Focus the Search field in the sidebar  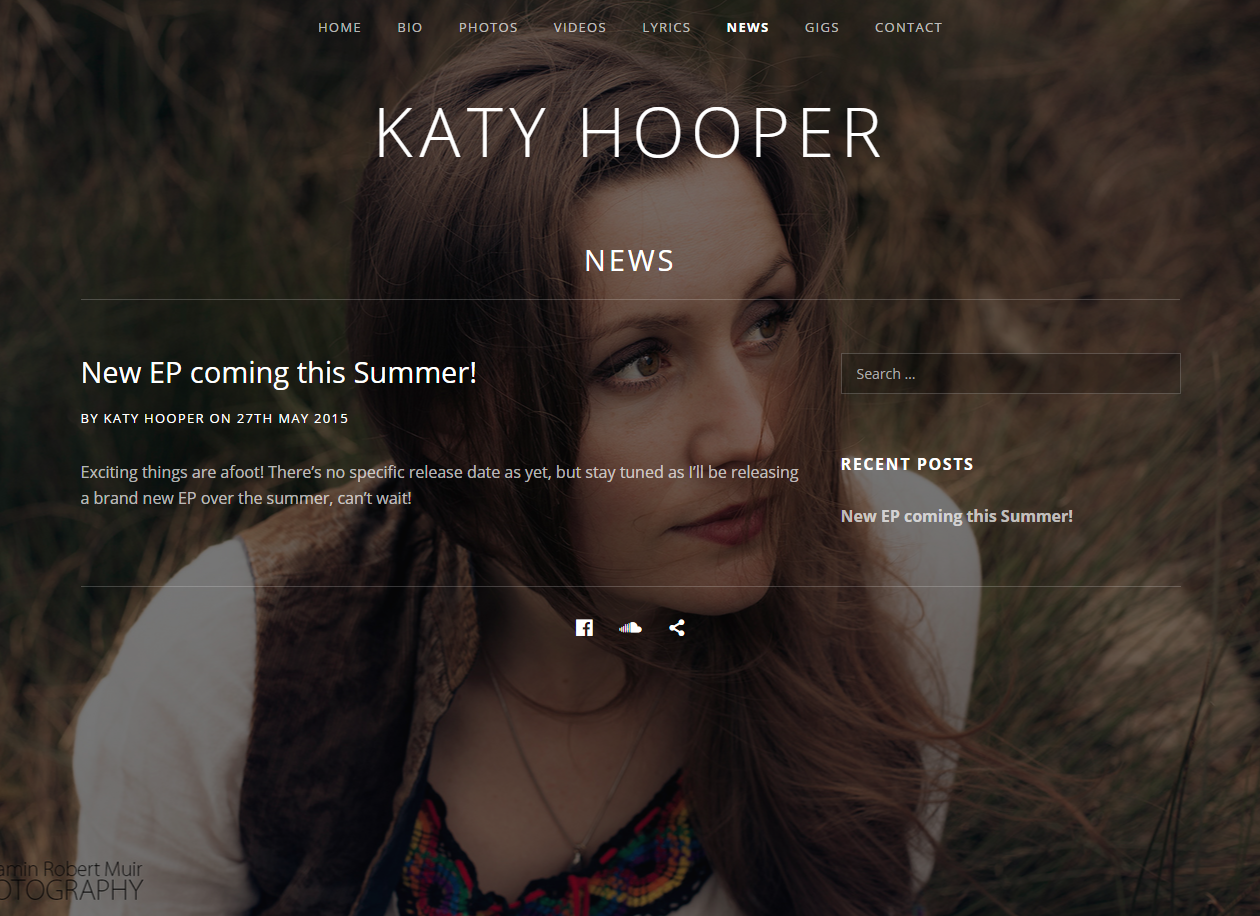tap(1010, 373)
